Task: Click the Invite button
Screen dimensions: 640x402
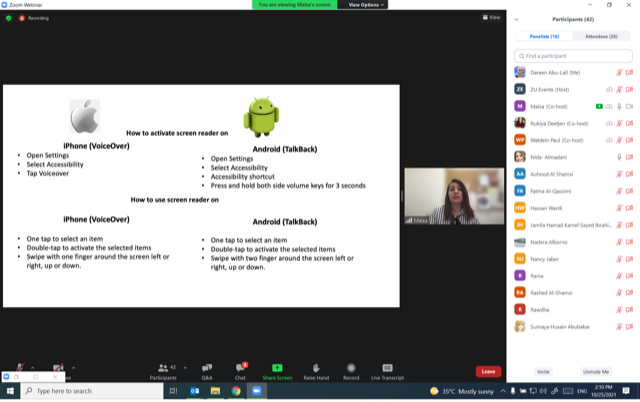Action: (543, 371)
